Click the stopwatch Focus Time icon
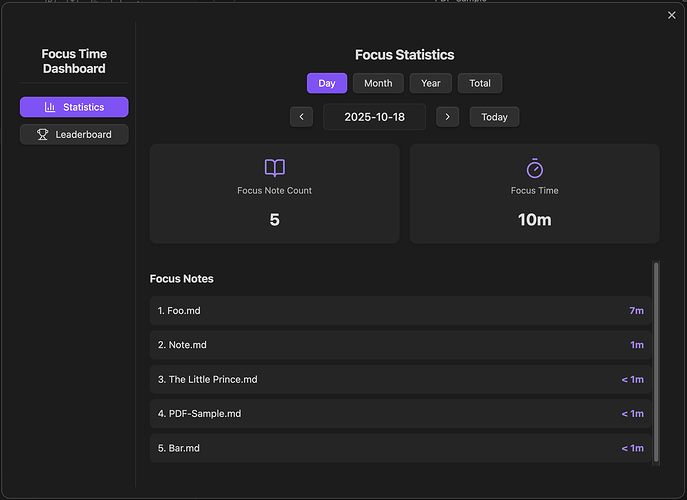The image size is (687, 500). [534, 168]
